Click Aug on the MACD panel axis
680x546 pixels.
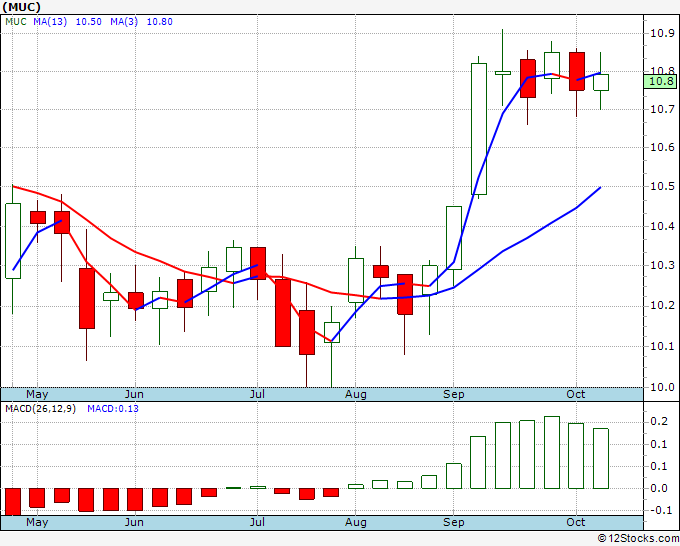[356, 522]
